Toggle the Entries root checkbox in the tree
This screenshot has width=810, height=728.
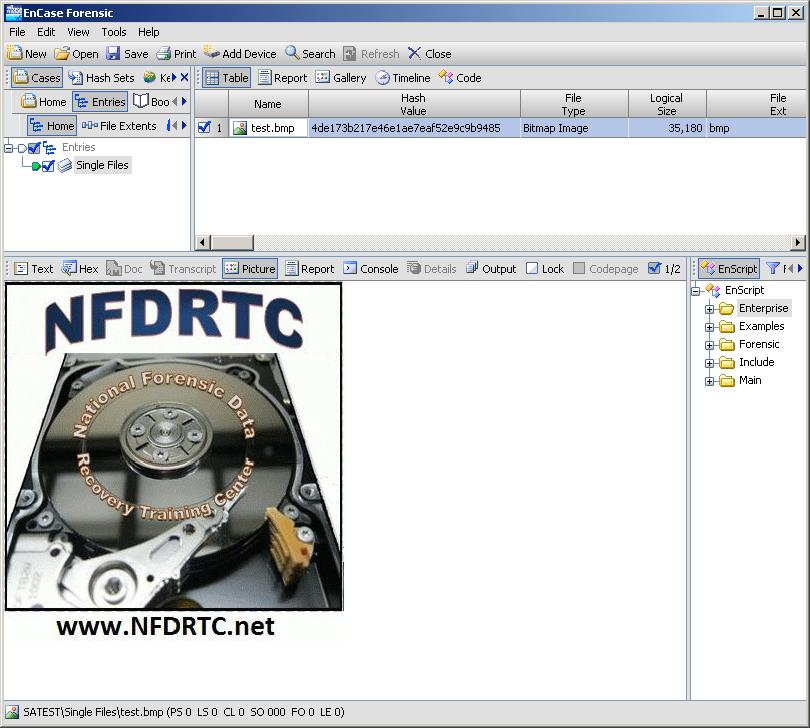tap(34, 148)
